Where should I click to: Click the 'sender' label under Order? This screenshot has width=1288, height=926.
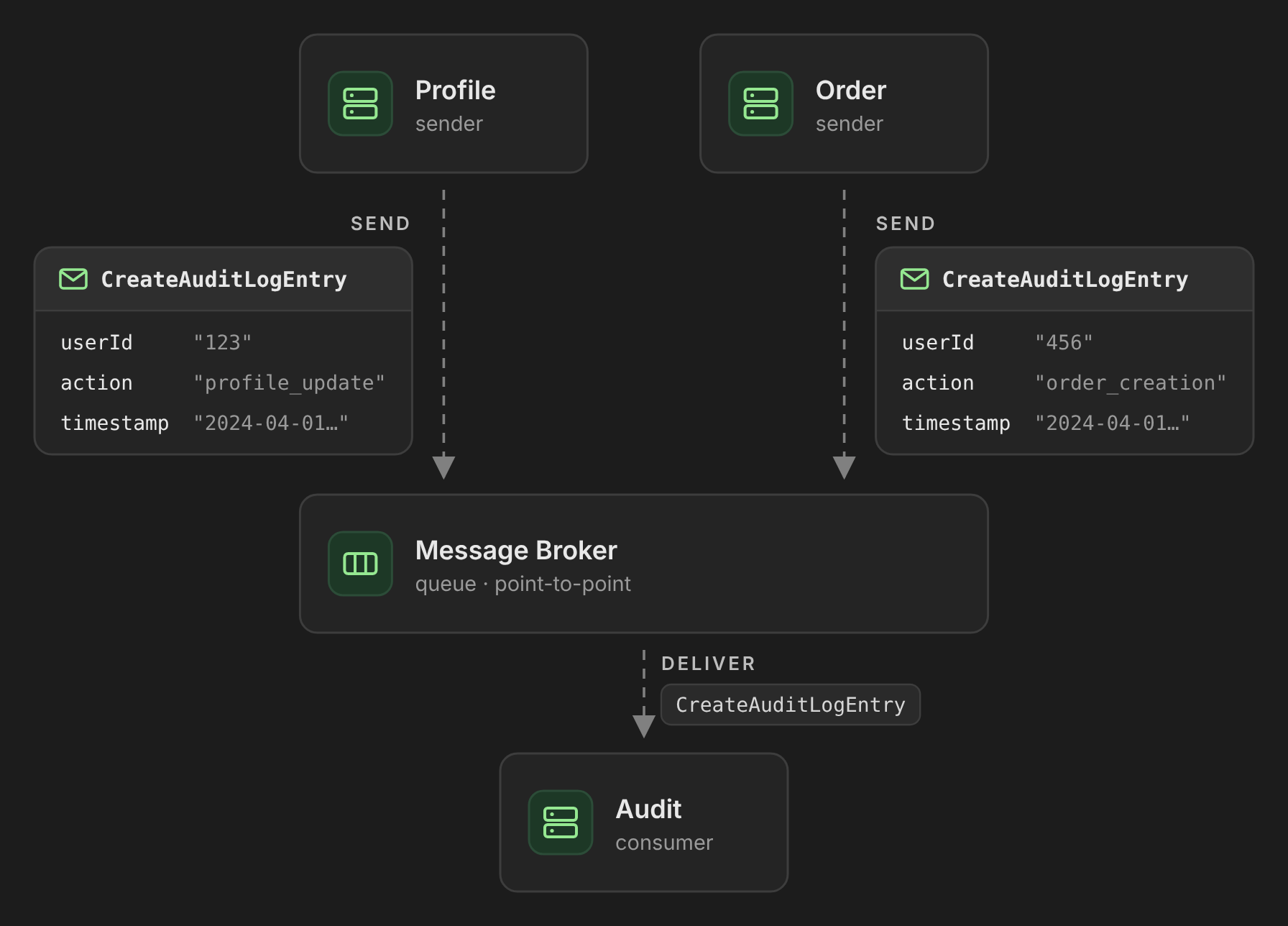tap(850, 124)
